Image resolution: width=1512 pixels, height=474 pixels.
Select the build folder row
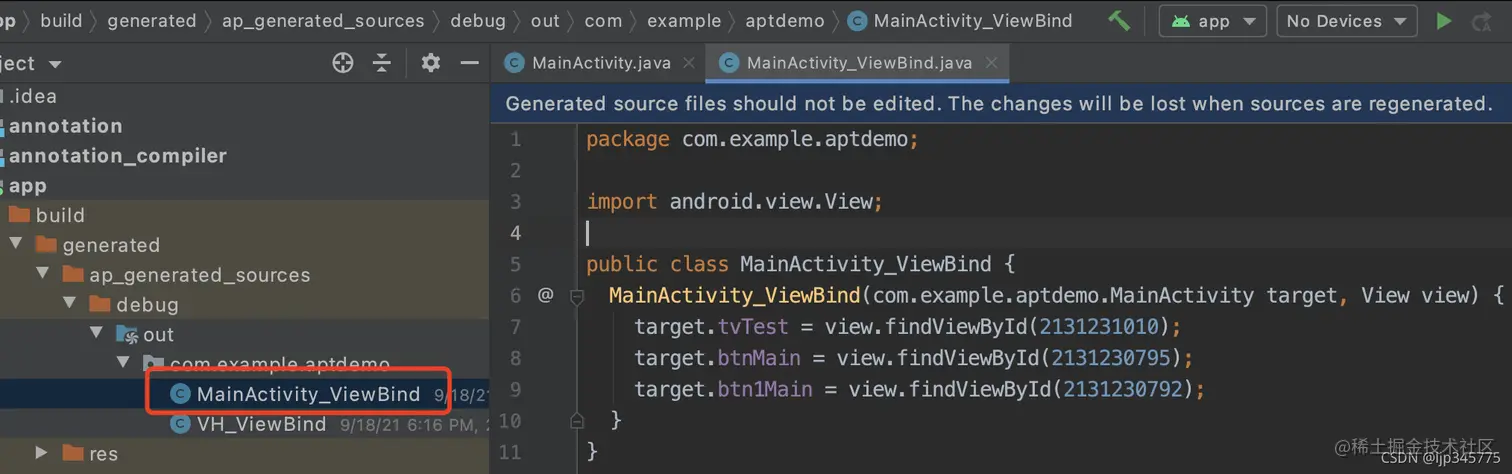[244, 215]
